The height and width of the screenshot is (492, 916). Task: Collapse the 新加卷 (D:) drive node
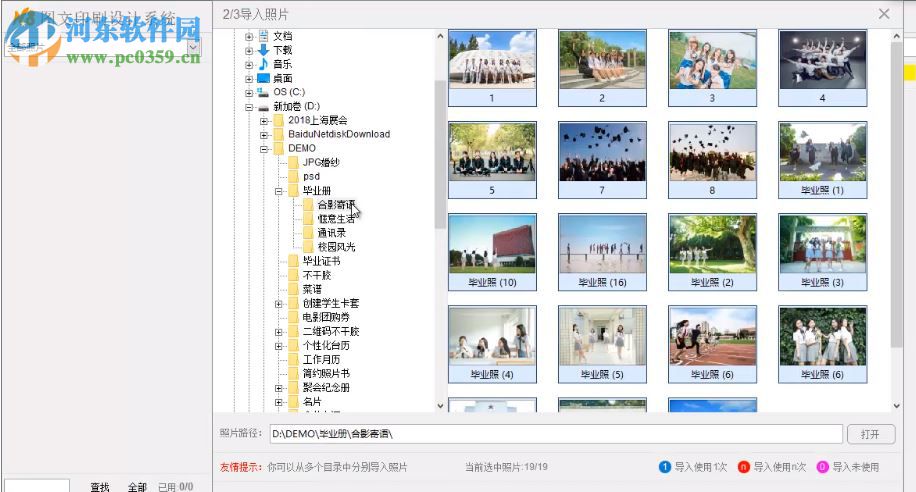249,107
